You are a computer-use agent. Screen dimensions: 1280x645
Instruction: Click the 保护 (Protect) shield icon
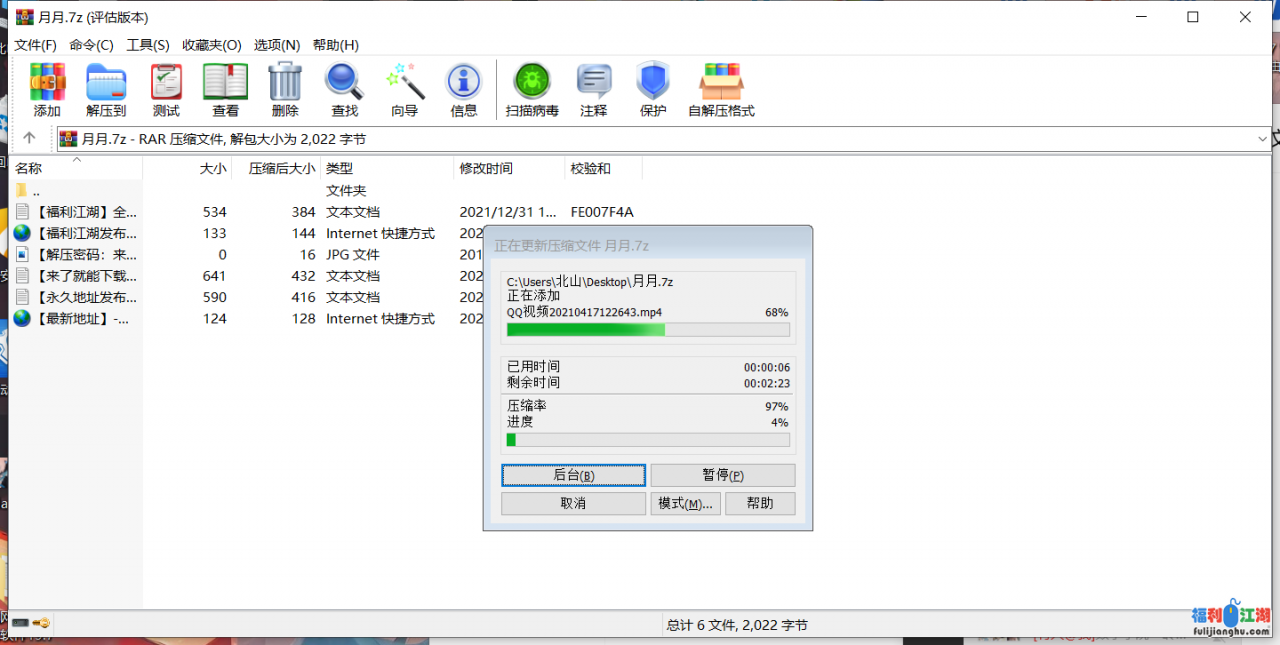pyautogui.click(x=653, y=90)
